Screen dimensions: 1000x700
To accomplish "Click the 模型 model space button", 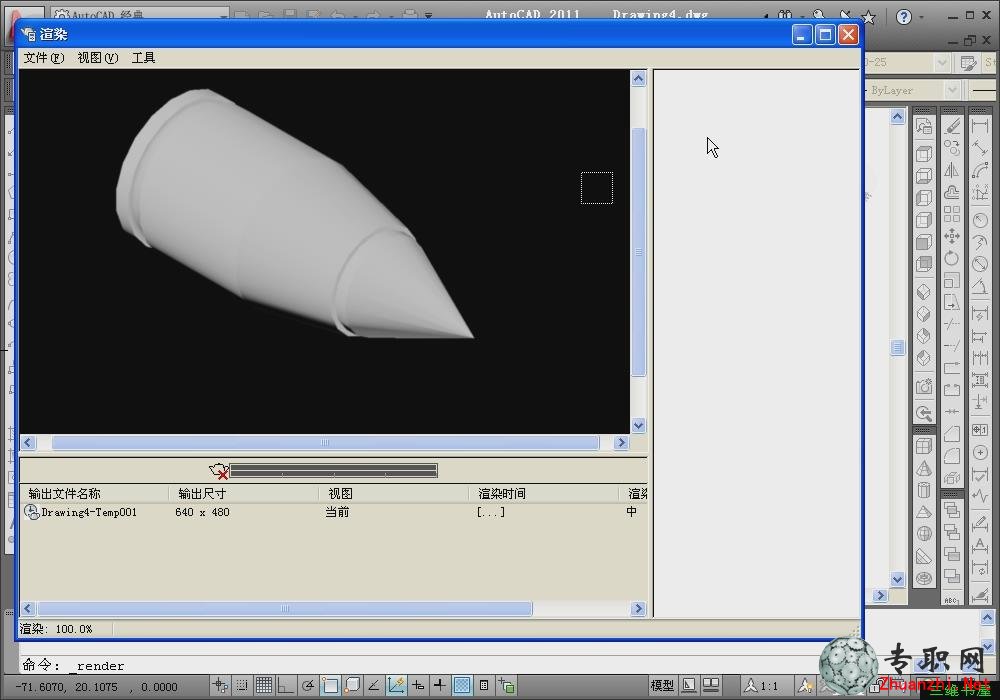I will tap(661, 686).
